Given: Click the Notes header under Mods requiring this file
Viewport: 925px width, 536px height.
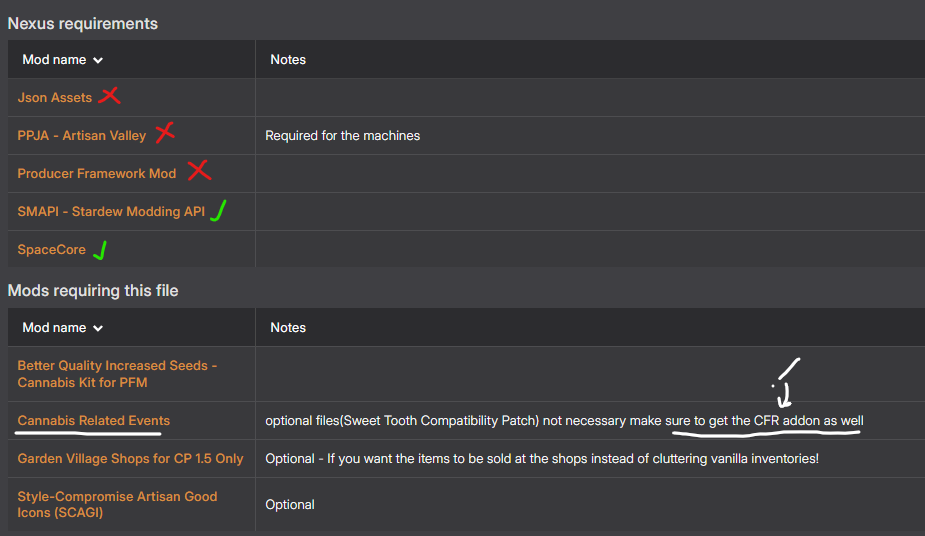Looking at the screenshot, I should tap(288, 328).
